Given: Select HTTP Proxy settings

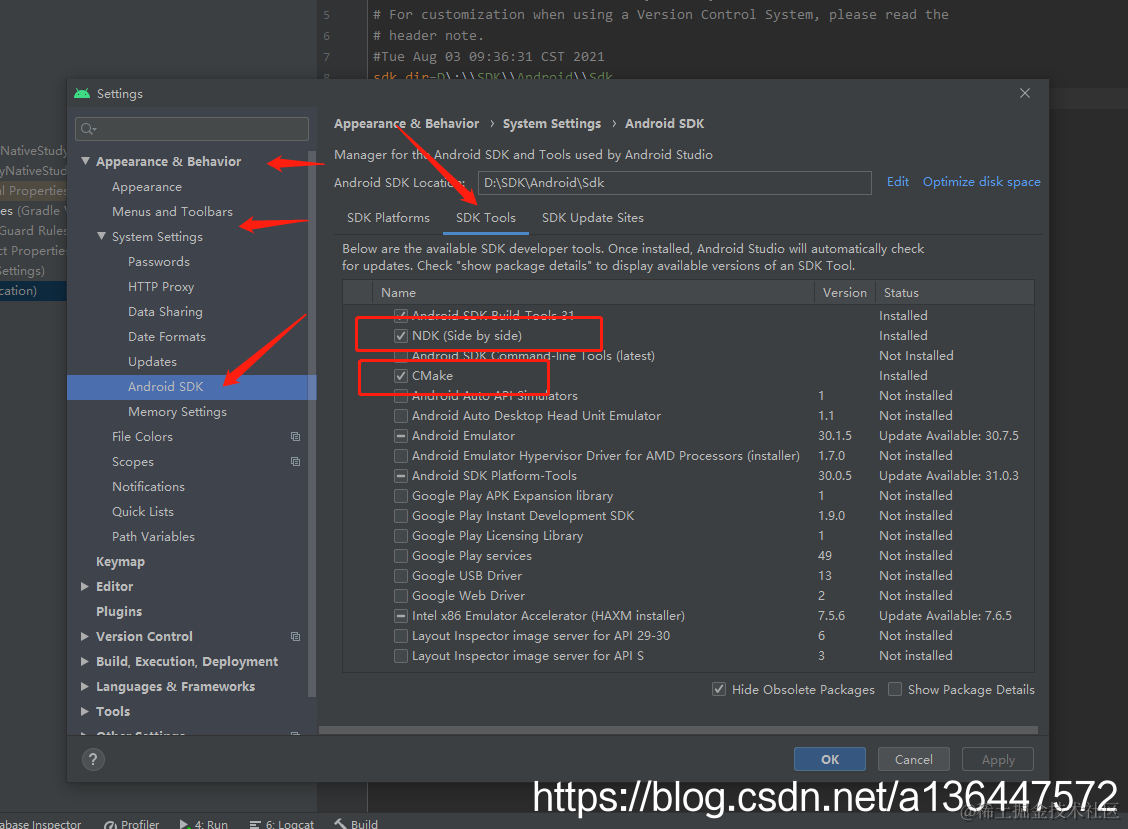Looking at the screenshot, I should point(161,286).
